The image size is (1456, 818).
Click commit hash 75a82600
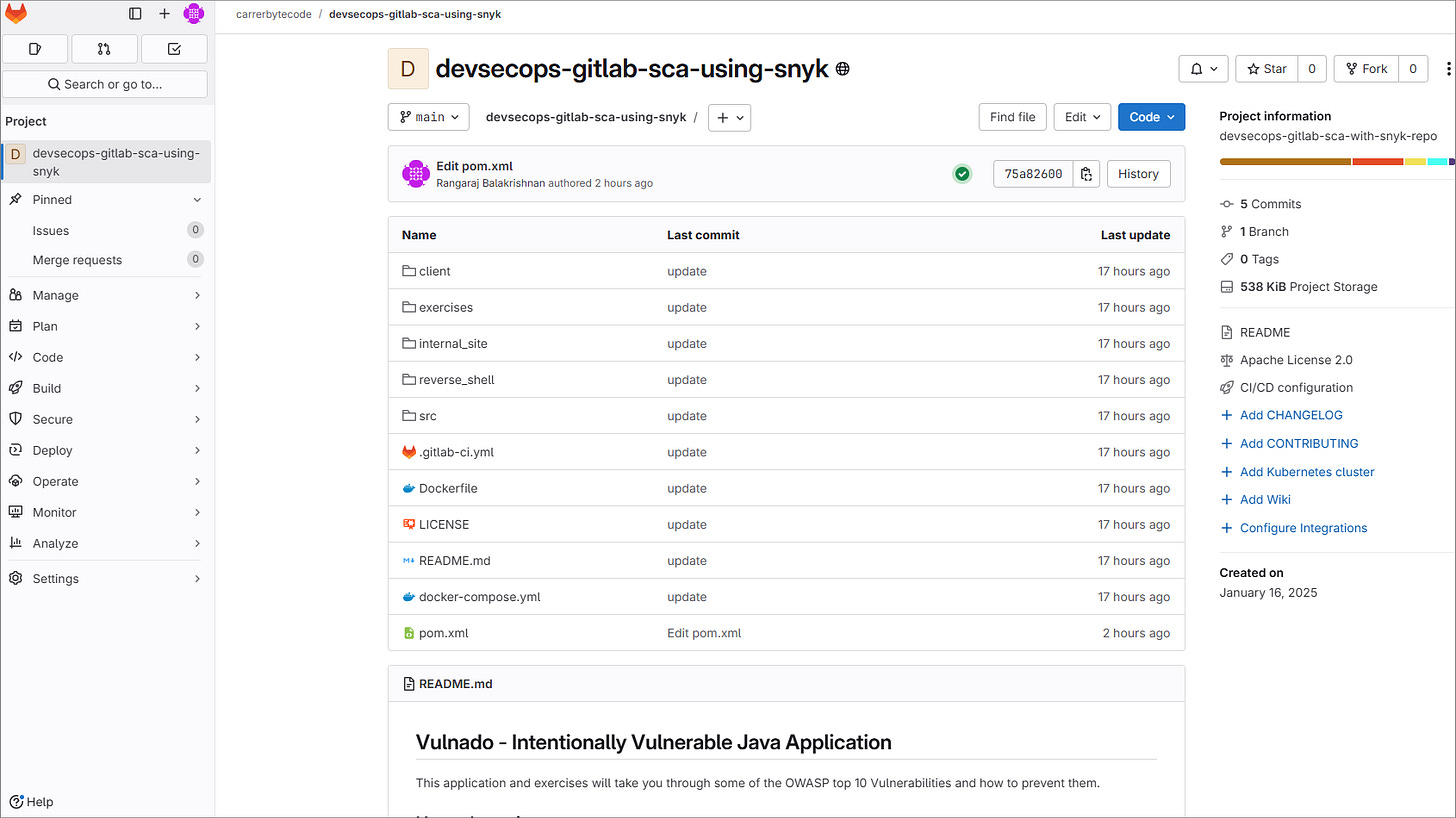coord(1033,174)
